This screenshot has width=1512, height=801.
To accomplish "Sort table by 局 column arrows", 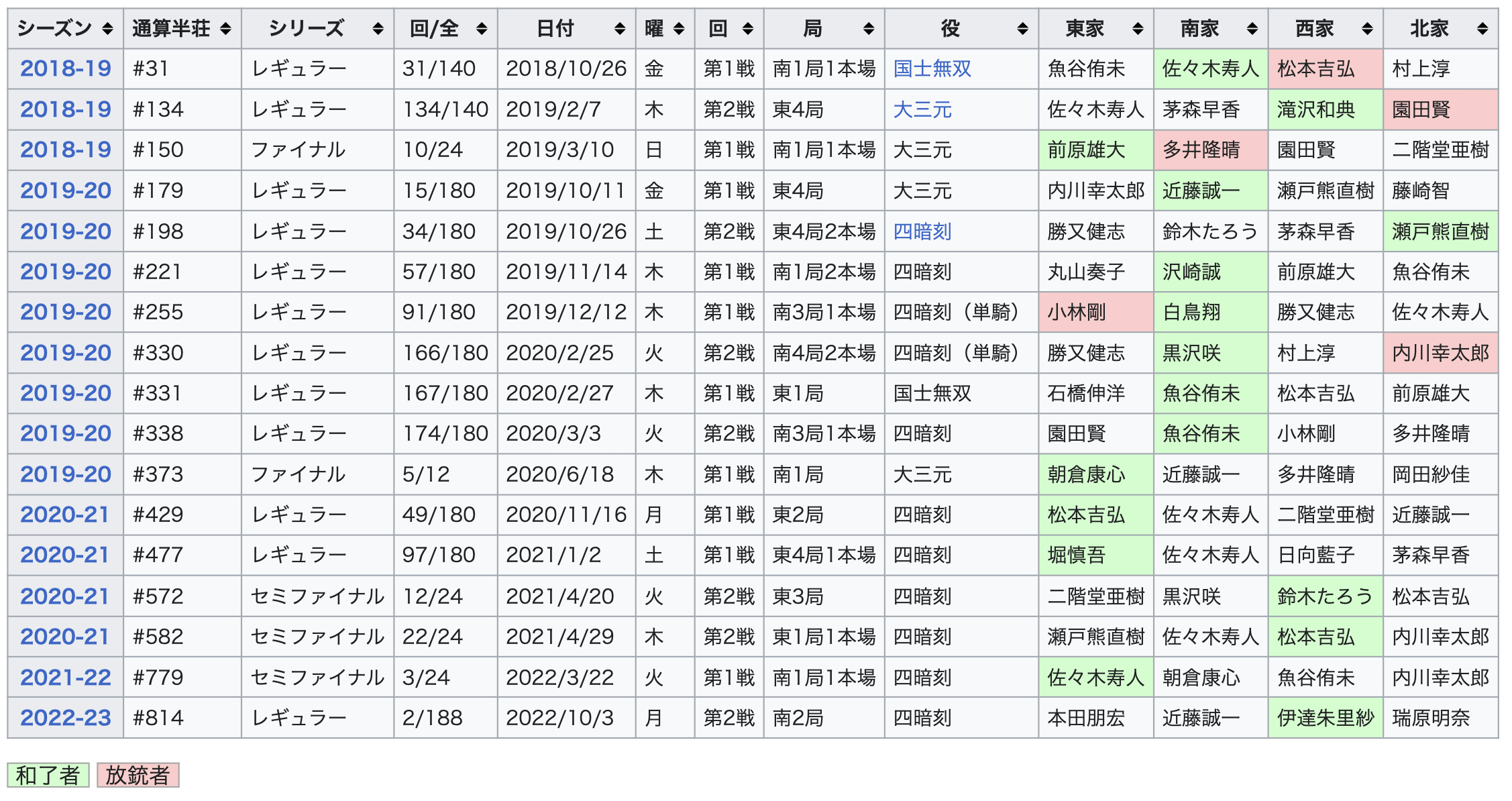I will point(869,29).
